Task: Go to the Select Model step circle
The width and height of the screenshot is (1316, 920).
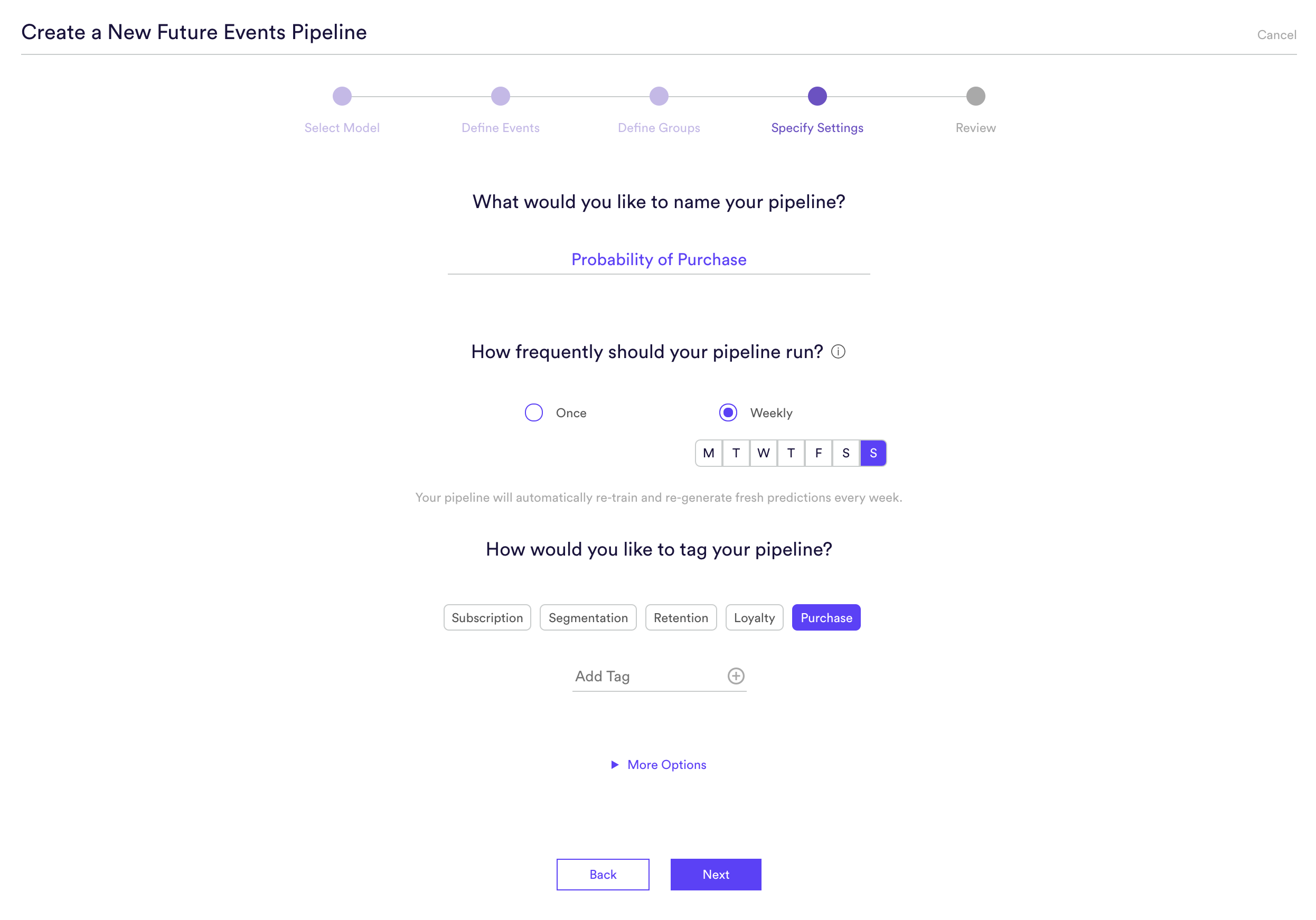Action: (342, 96)
